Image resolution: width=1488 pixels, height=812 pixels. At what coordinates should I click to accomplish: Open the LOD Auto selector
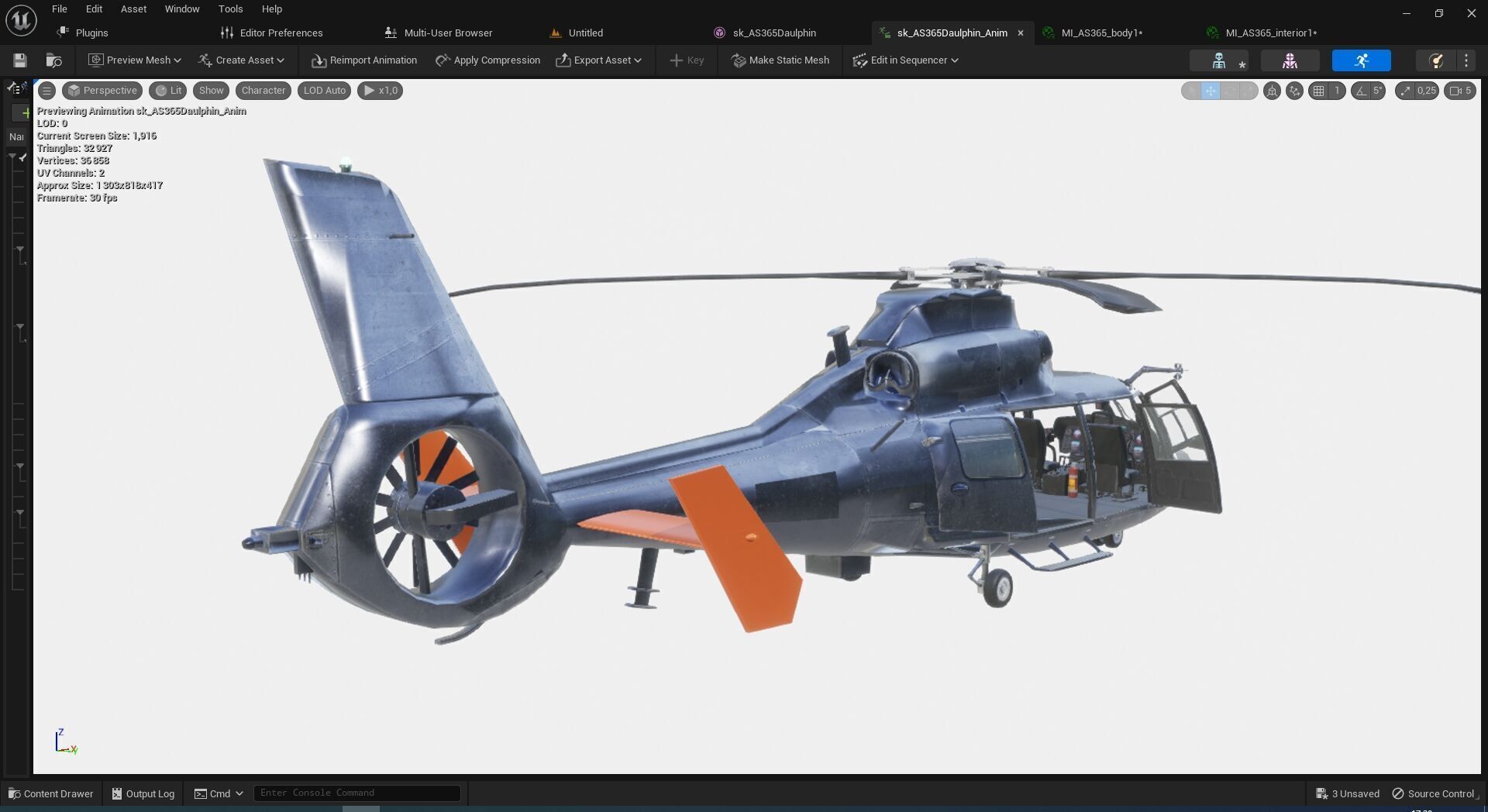(325, 91)
